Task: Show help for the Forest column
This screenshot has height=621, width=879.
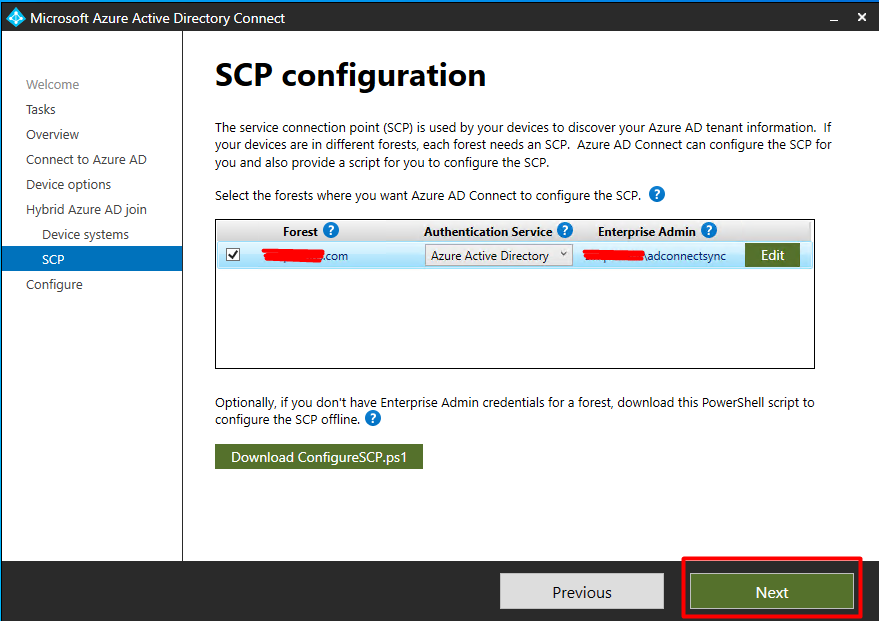Action: point(331,230)
